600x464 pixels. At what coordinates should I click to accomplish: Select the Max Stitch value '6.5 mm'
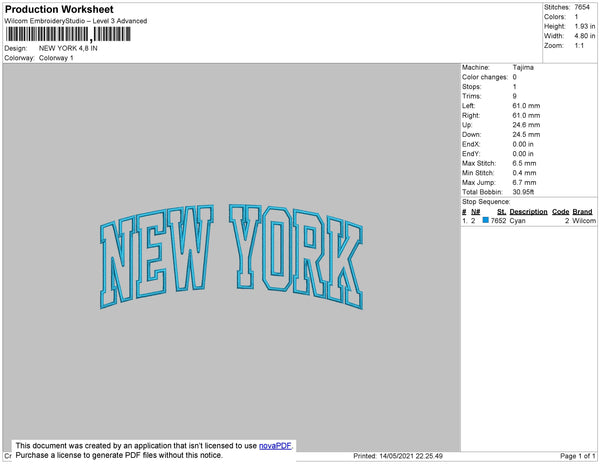[x=524, y=163]
